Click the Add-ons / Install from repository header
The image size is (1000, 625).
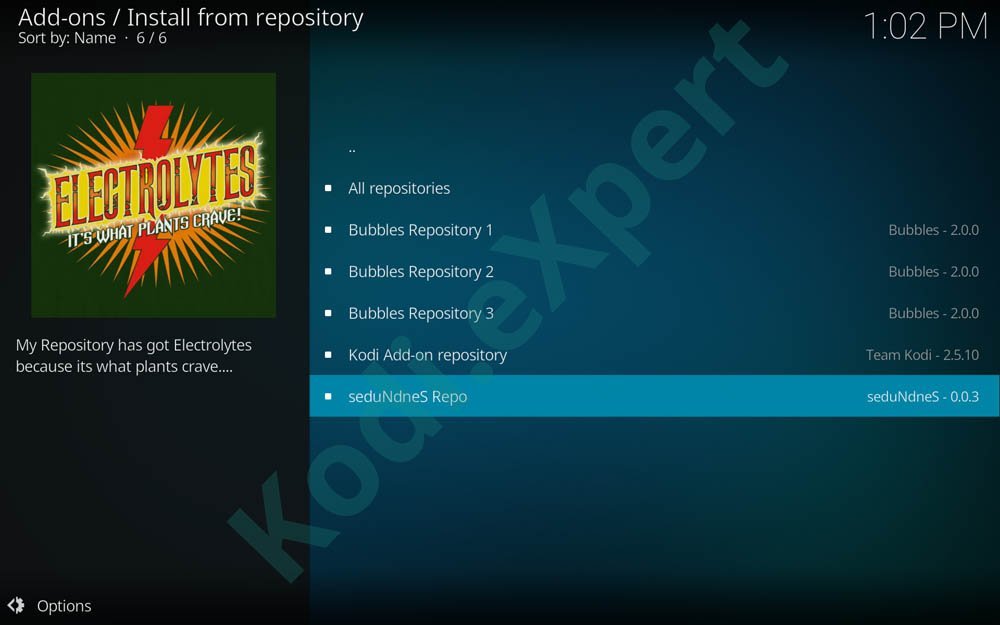pos(191,17)
